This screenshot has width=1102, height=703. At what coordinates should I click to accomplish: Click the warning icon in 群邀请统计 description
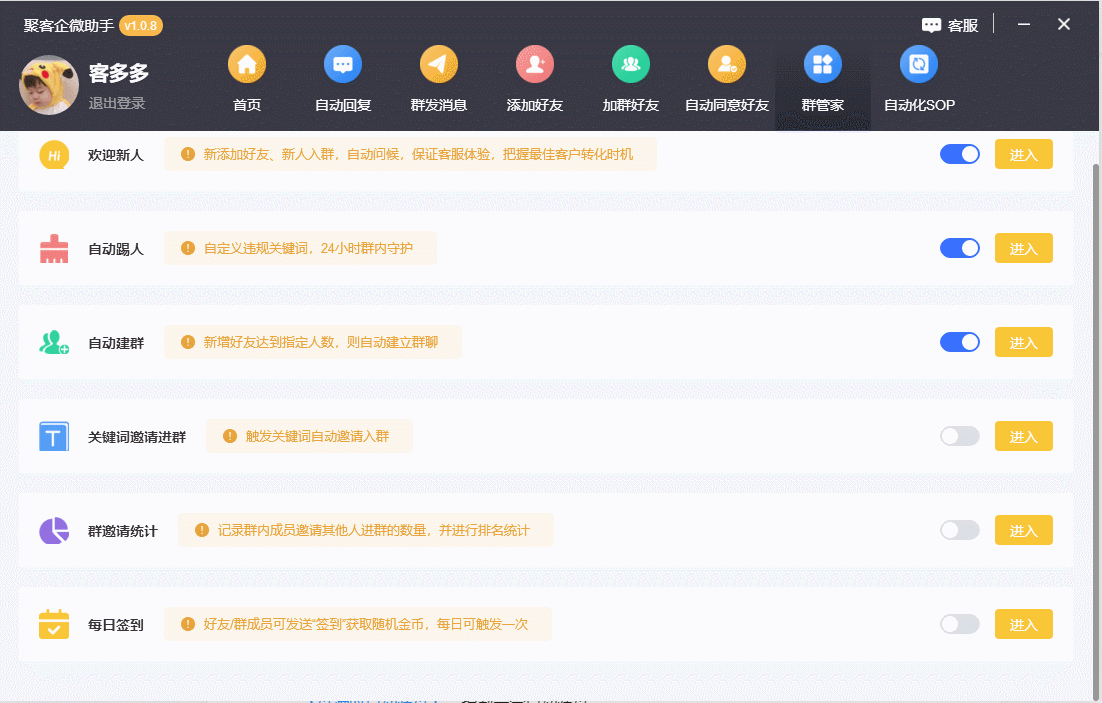click(202, 530)
